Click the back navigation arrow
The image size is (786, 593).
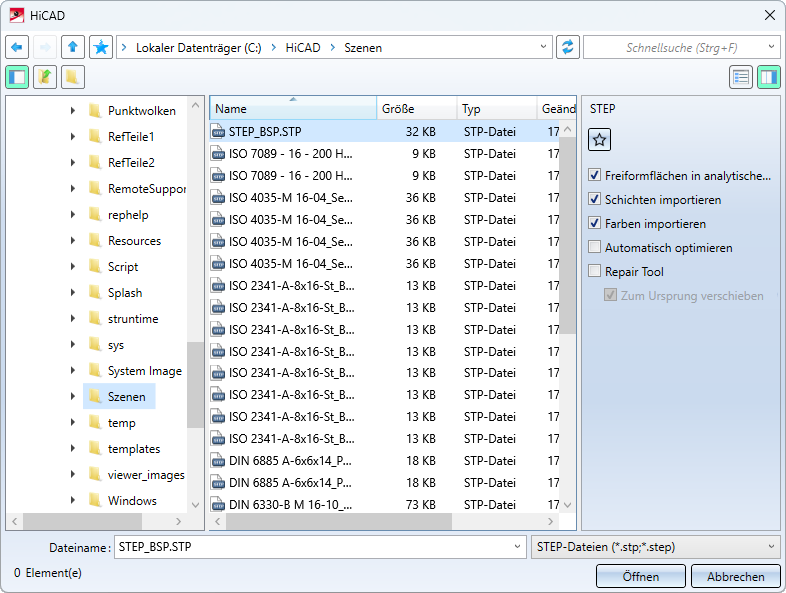click(17, 48)
